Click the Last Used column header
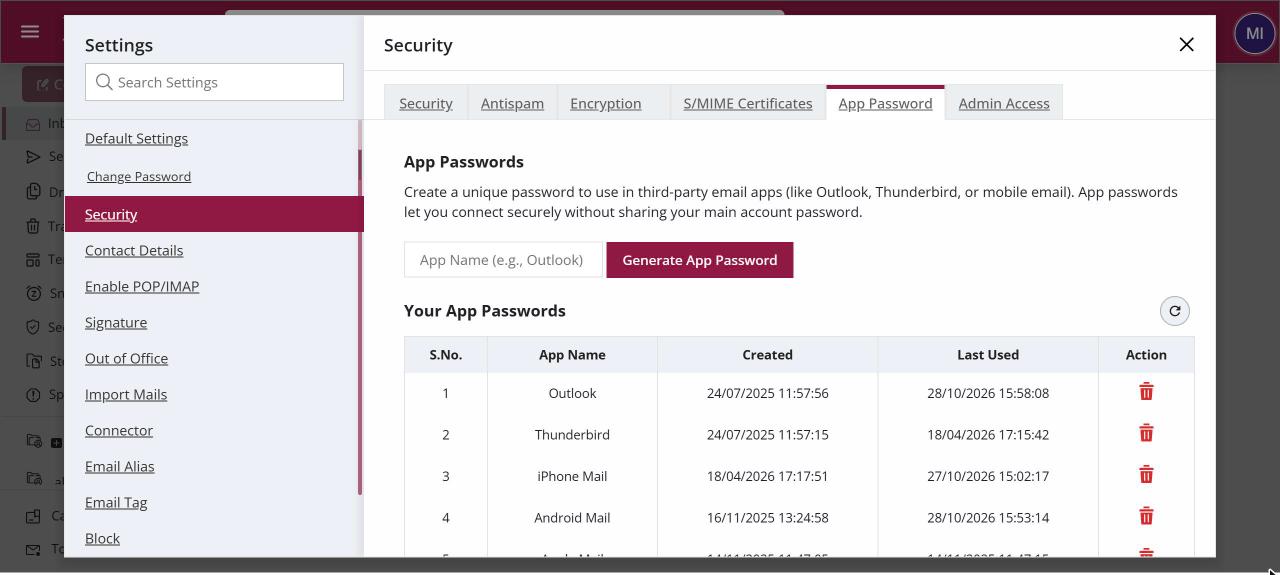The width and height of the screenshot is (1280, 575). pyautogui.click(x=988, y=355)
